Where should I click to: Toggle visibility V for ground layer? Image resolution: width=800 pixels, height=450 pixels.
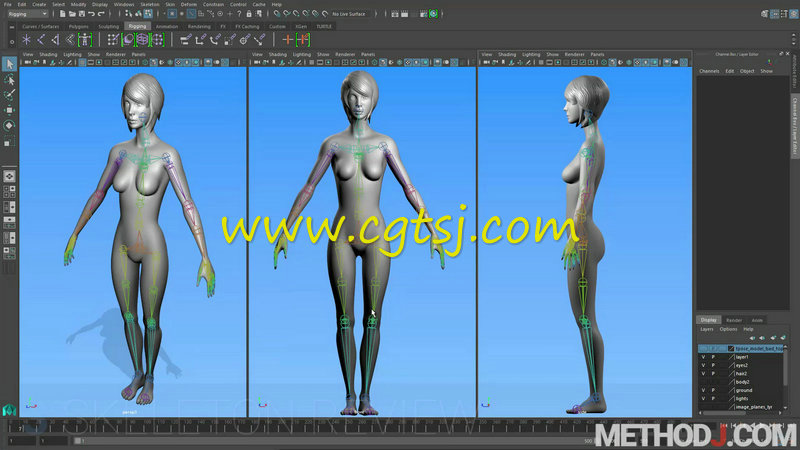703,390
